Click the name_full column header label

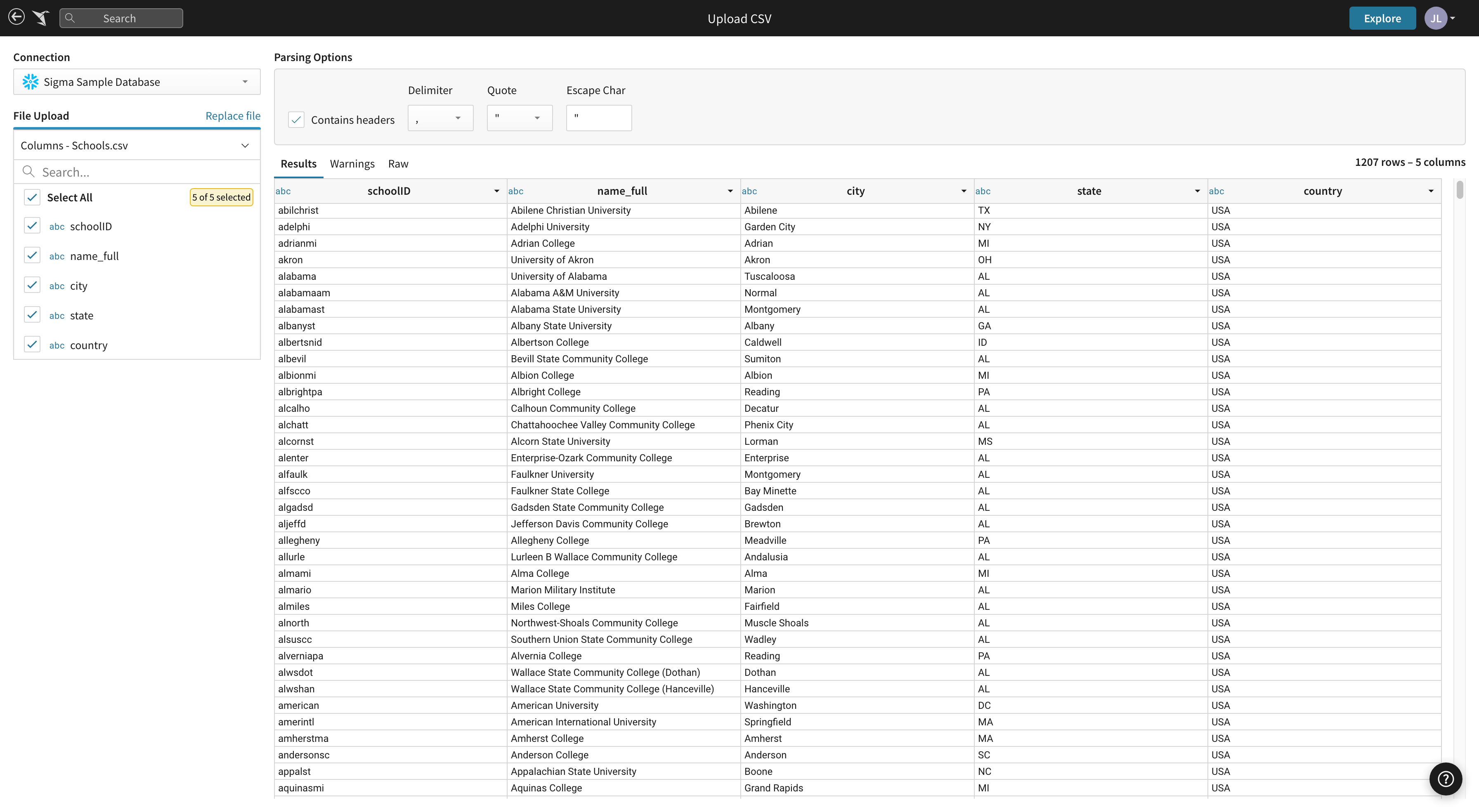click(622, 191)
